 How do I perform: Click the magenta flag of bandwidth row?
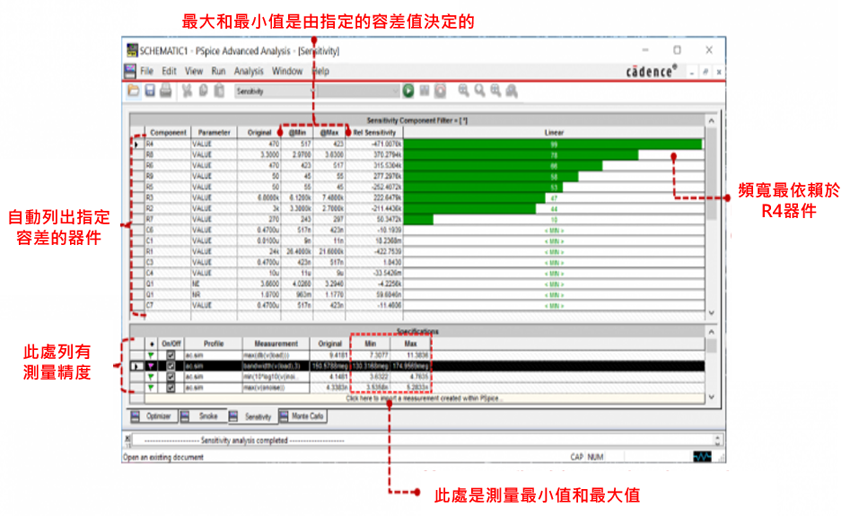[x=151, y=366]
